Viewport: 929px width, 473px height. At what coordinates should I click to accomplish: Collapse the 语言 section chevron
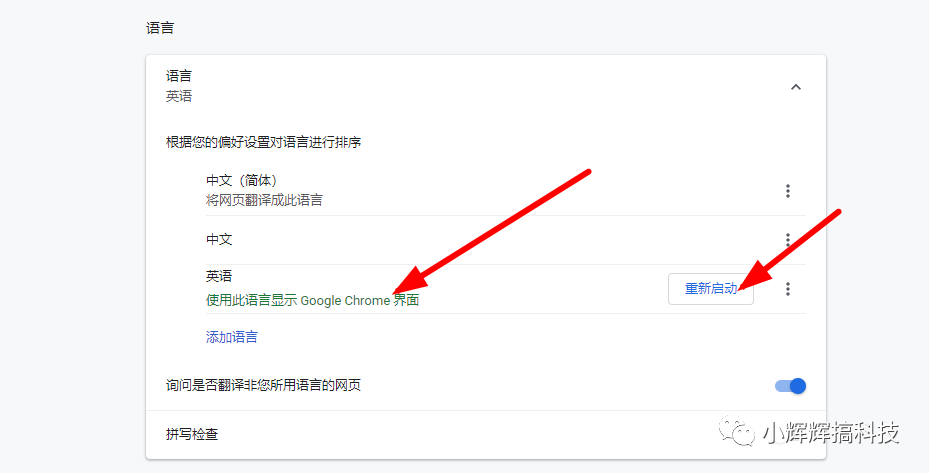coord(795,87)
